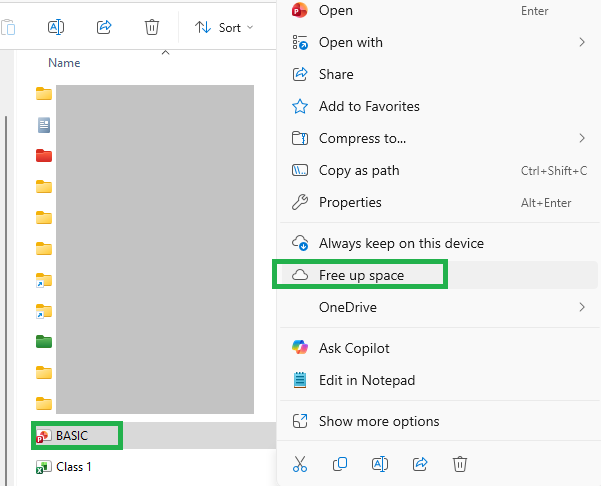Click the Delete icon in context menu bottom row
Screen dimensions: 601x486
click(460, 464)
